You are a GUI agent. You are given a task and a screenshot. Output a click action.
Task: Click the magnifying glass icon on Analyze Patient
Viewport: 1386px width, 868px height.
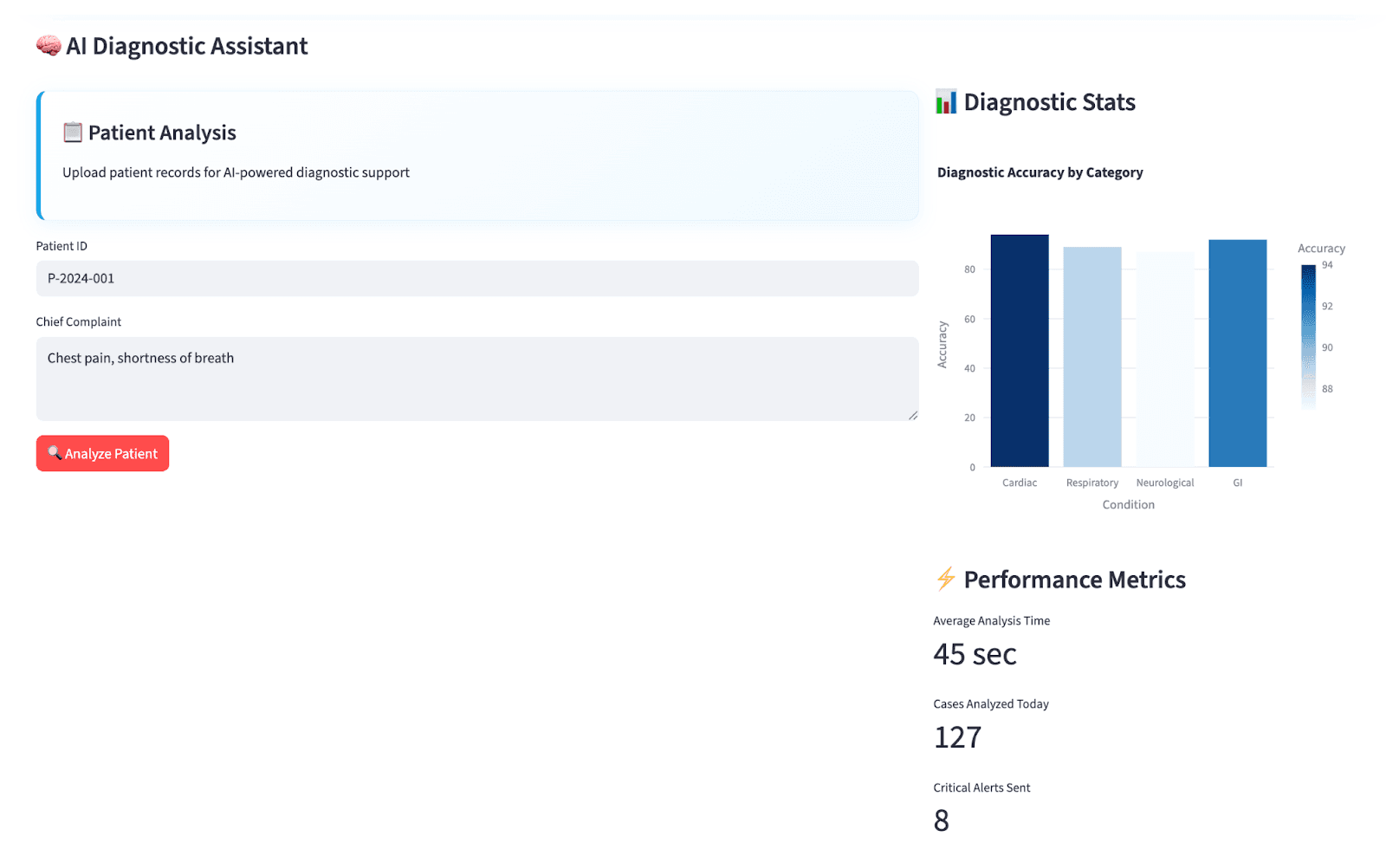click(55, 453)
